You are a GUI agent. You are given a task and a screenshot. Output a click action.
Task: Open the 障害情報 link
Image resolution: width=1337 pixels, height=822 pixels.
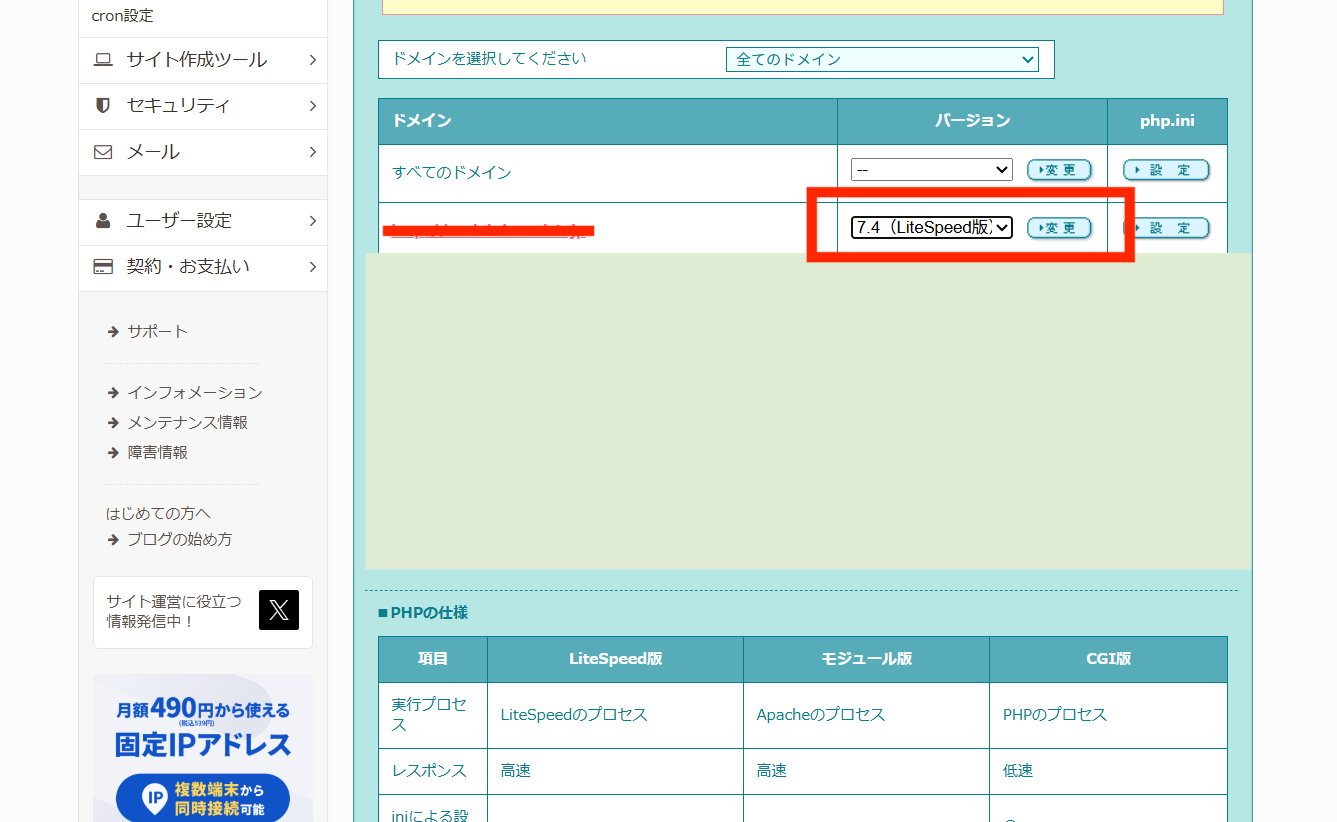coord(160,452)
